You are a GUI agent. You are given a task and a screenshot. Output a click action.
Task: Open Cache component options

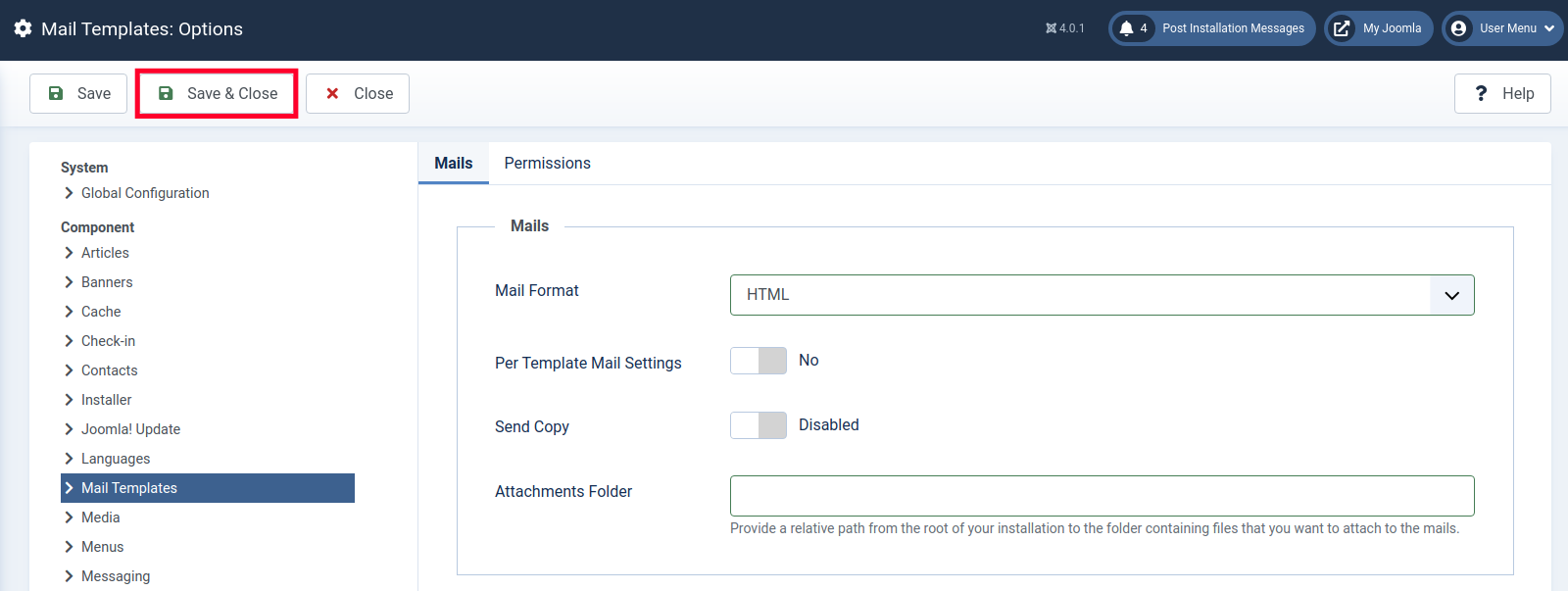(101, 312)
